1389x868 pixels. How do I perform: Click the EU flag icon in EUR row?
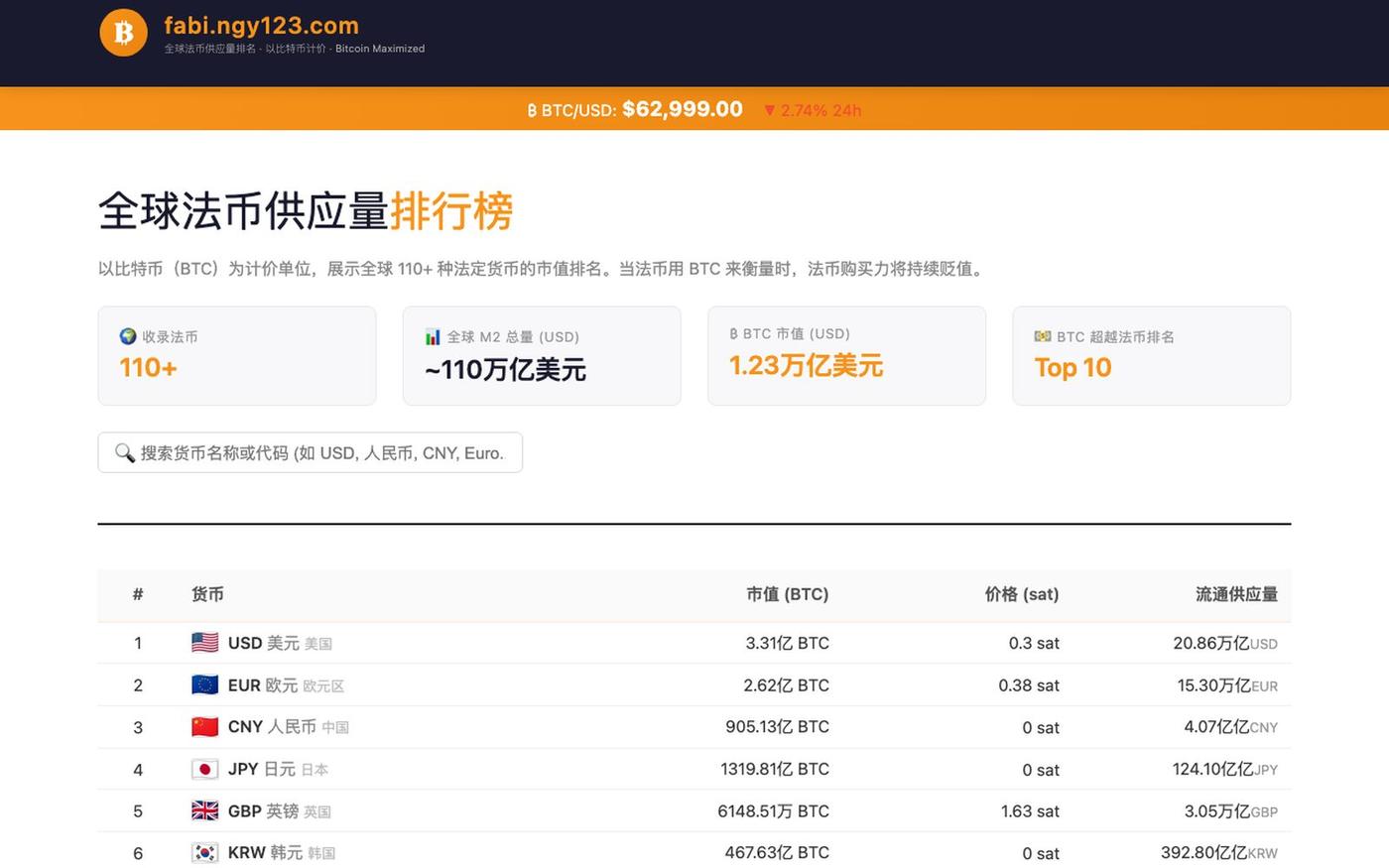click(204, 684)
